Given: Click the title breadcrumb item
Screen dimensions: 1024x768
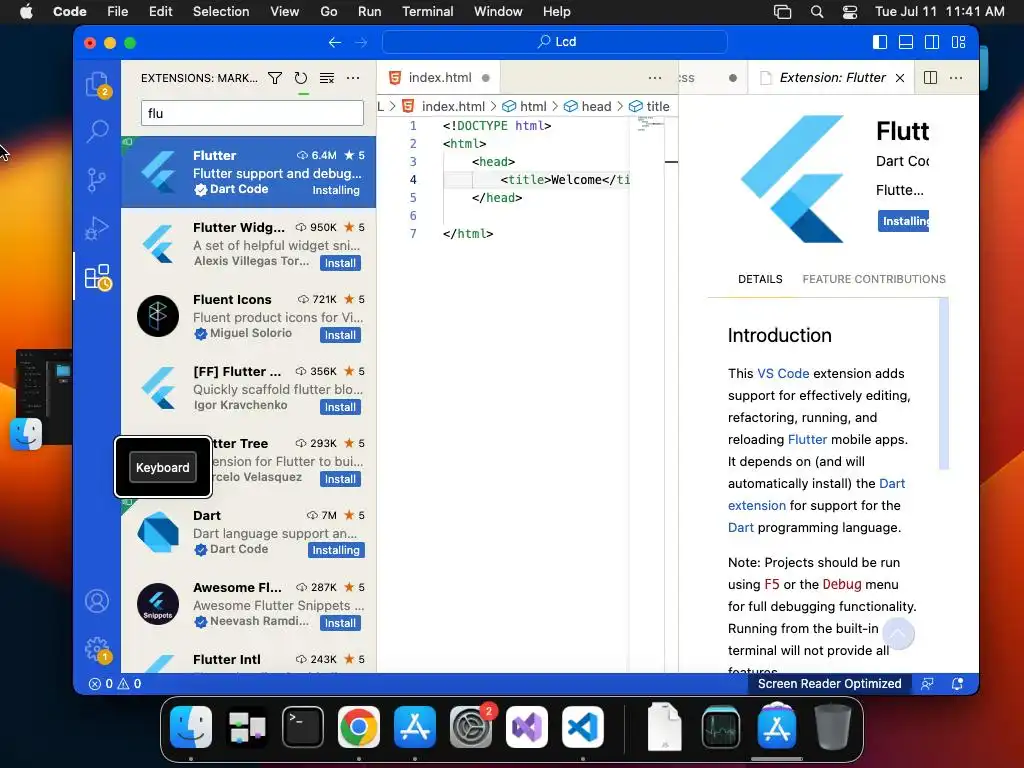Looking at the screenshot, I should 649,106.
